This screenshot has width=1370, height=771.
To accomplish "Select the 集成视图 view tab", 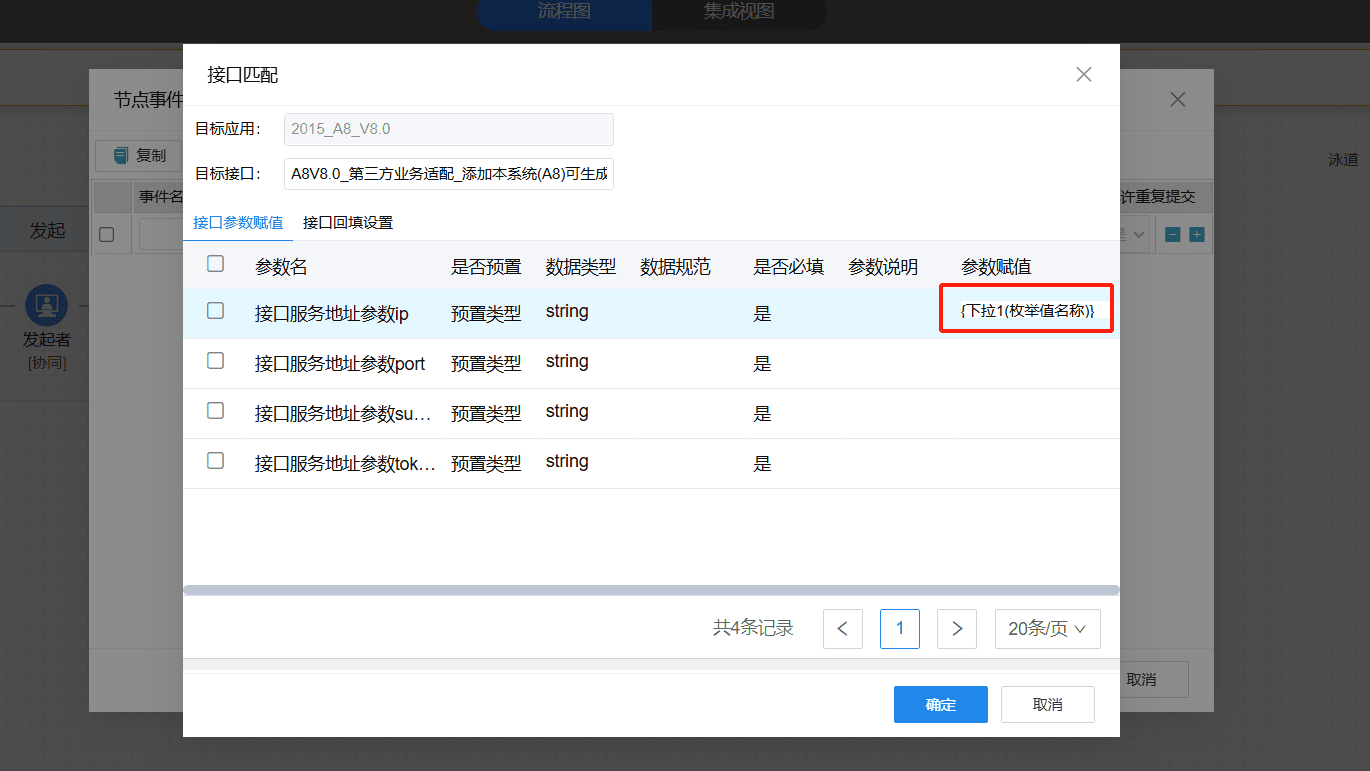I will tap(739, 12).
